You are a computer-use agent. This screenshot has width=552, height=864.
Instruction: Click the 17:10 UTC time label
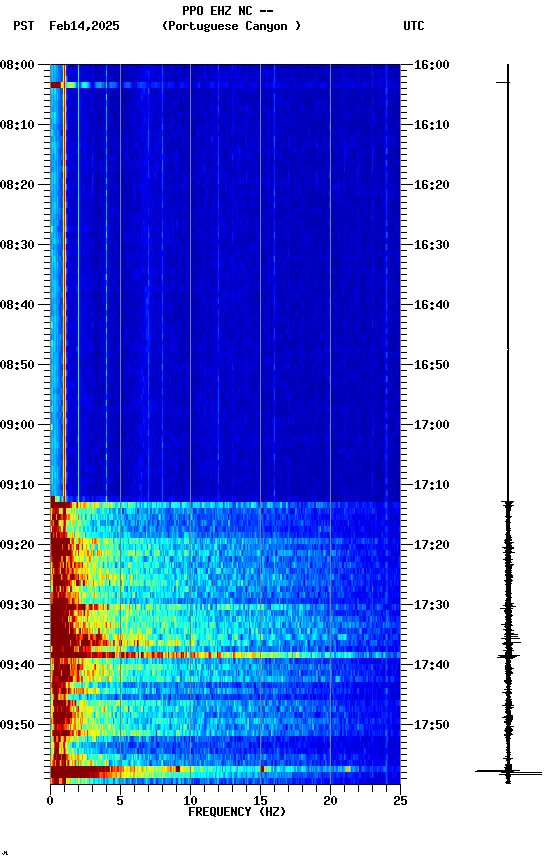click(432, 485)
